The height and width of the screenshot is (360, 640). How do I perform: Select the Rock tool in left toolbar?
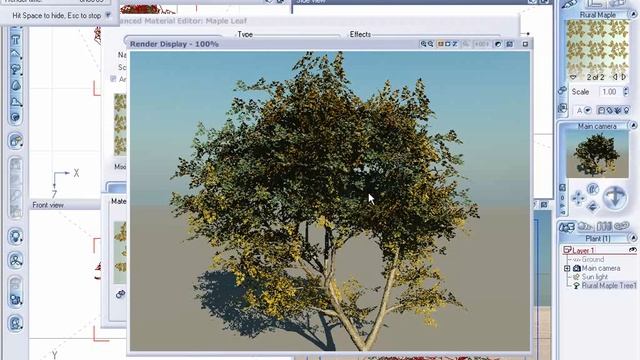point(16,85)
